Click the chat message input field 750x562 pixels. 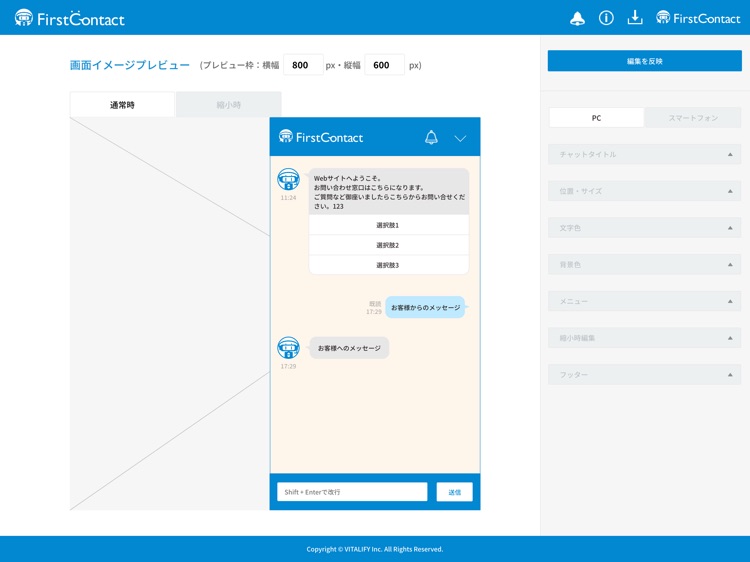point(352,492)
